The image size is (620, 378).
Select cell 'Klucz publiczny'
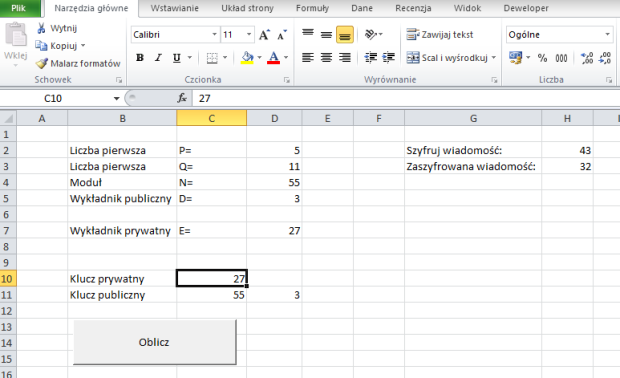coord(122,295)
